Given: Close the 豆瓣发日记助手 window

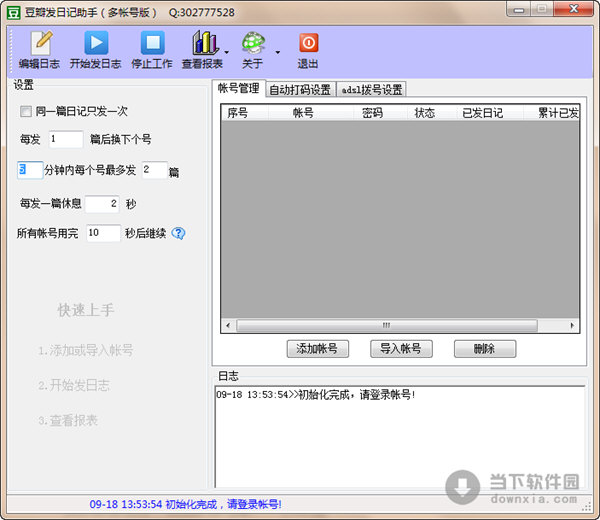Looking at the screenshot, I should point(574,9).
